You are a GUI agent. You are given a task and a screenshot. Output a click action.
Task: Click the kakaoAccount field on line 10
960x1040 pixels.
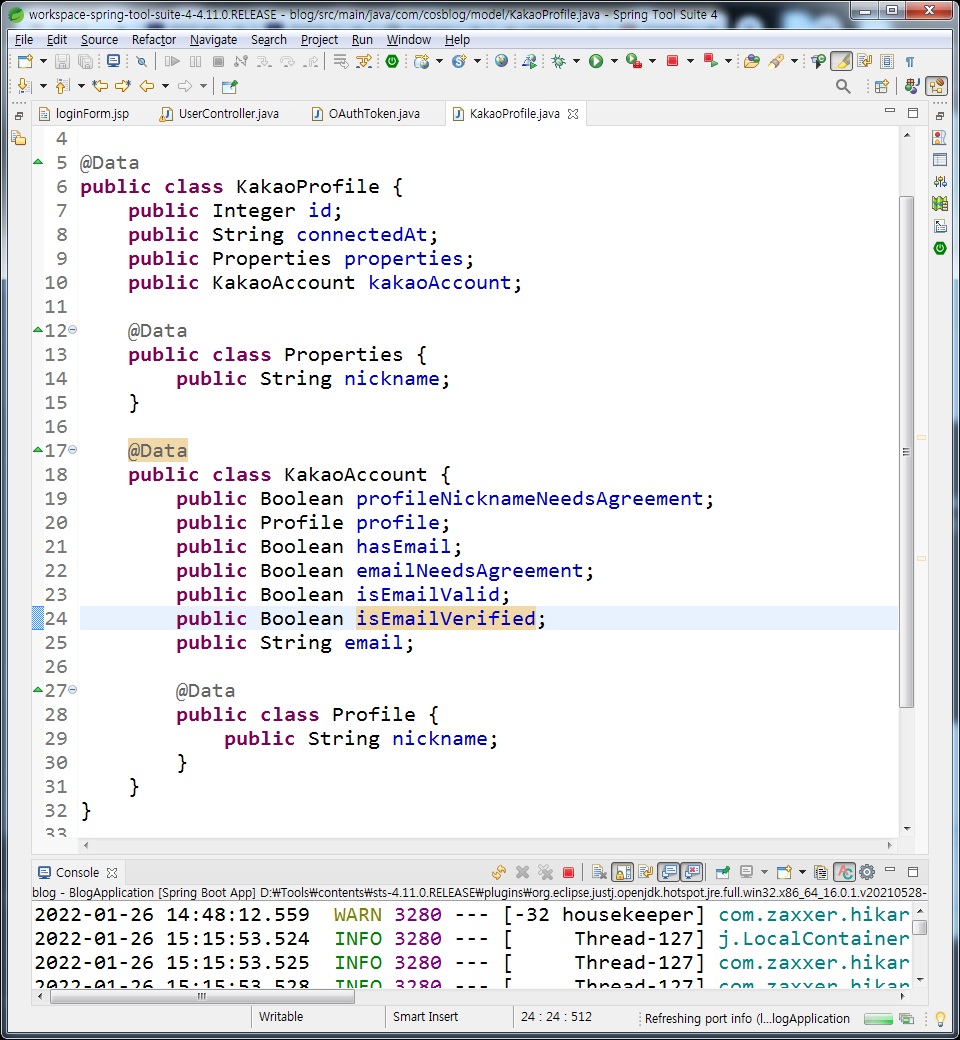coord(440,283)
